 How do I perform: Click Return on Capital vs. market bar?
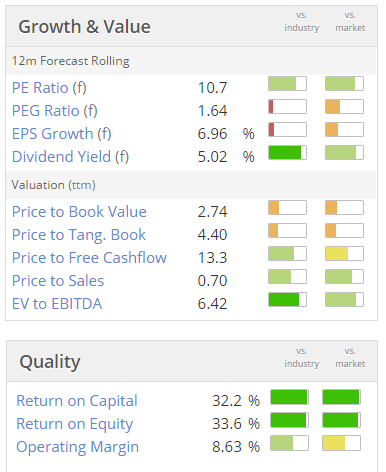tap(341, 397)
